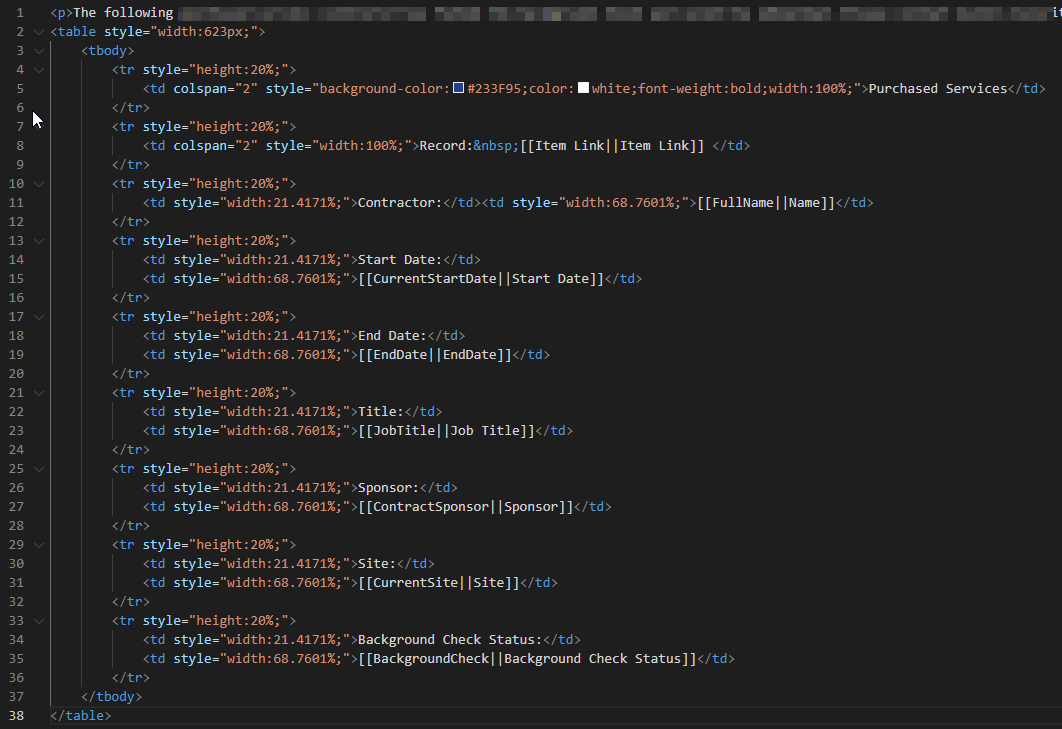Fold the Background Check row on line 33

pyautogui.click(x=39, y=620)
